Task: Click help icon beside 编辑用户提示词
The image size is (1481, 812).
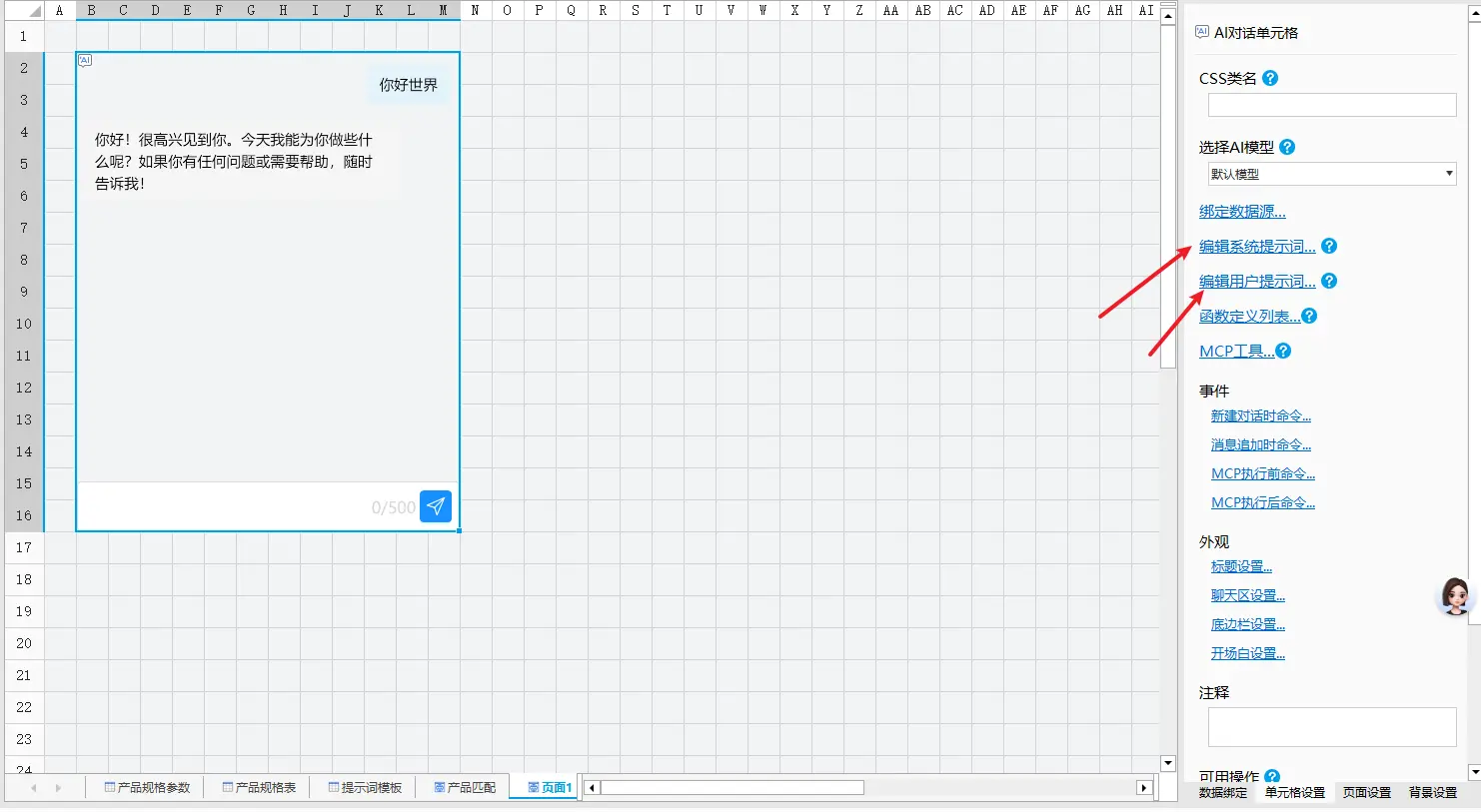Action: [1329, 281]
